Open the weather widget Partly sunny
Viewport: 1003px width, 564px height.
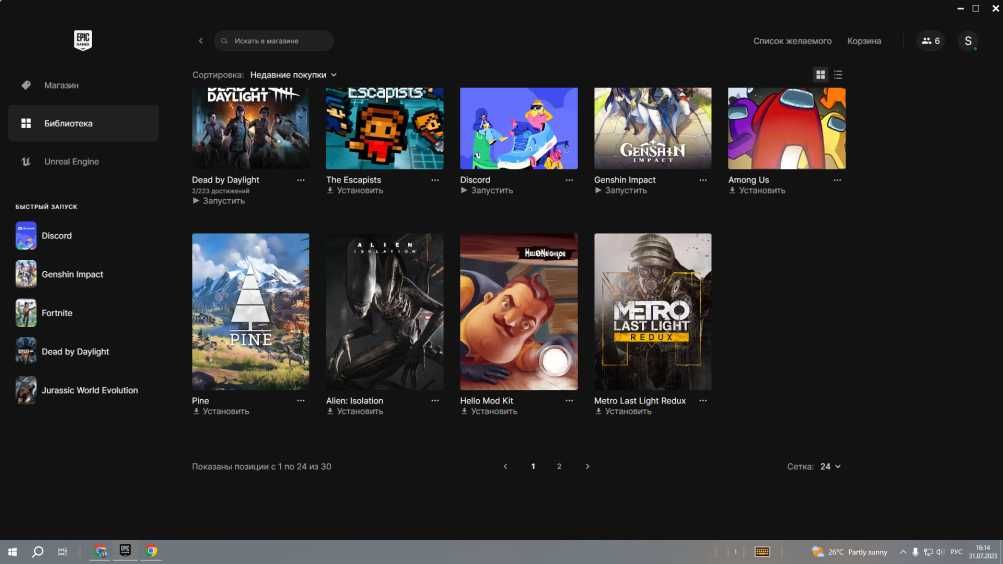click(x=849, y=552)
